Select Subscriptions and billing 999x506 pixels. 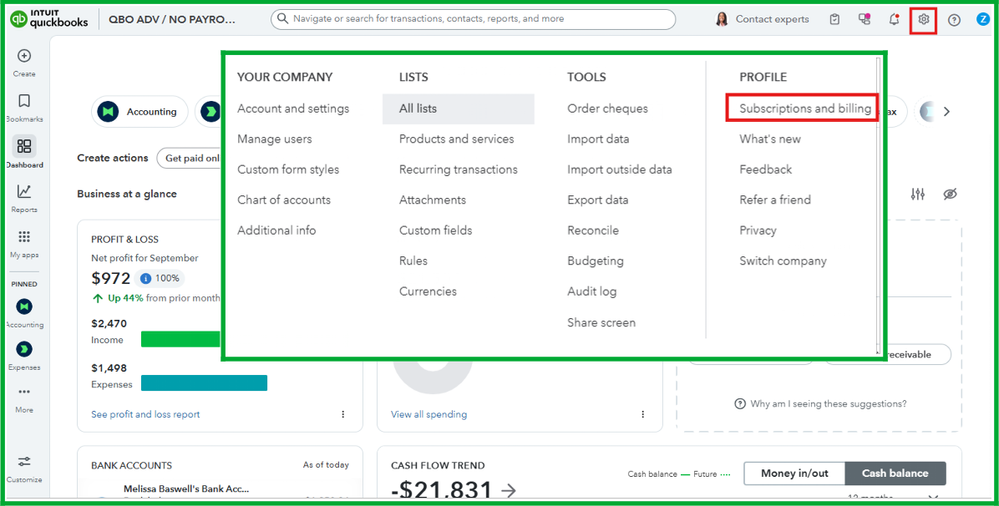click(804, 108)
